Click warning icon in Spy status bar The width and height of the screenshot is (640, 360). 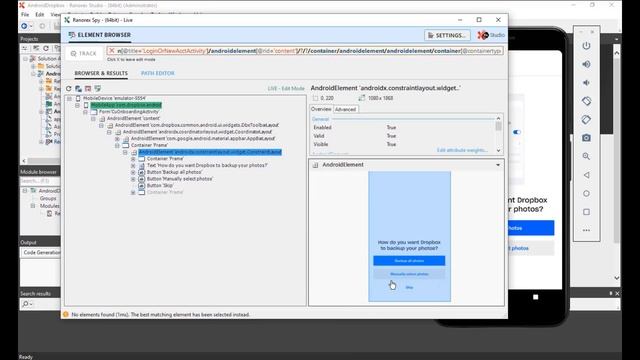[x=66, y=314]
